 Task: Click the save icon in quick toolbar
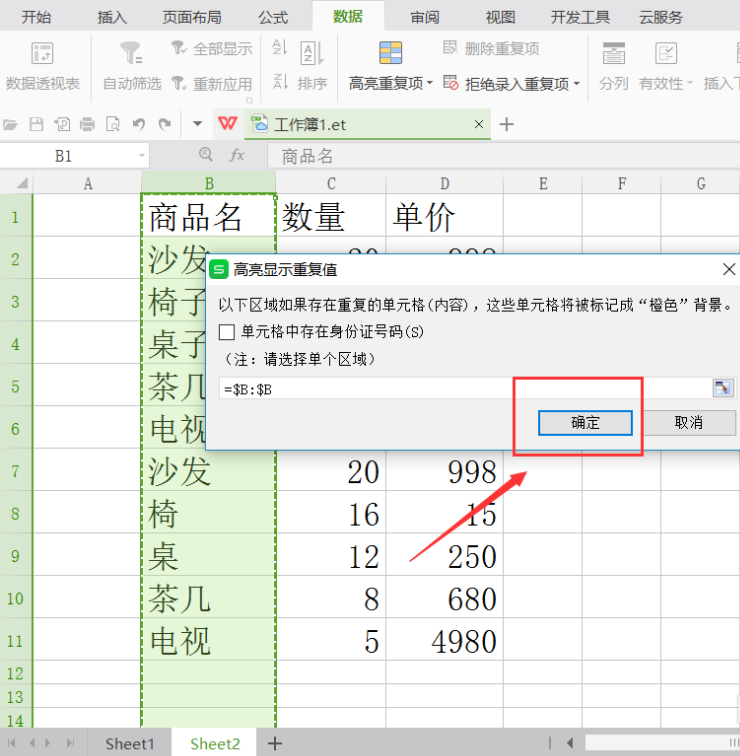[x=37, y=124]
